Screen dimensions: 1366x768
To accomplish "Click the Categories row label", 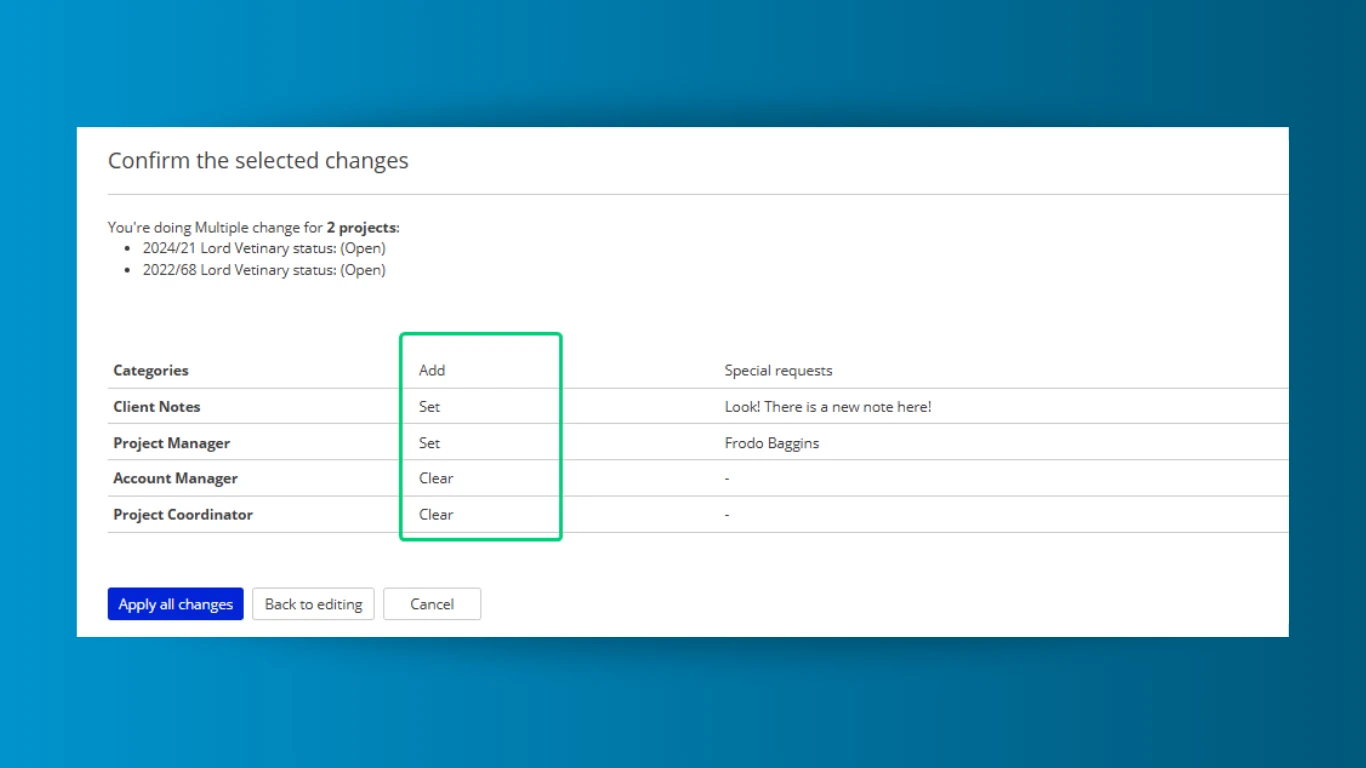I will point(151,370).
